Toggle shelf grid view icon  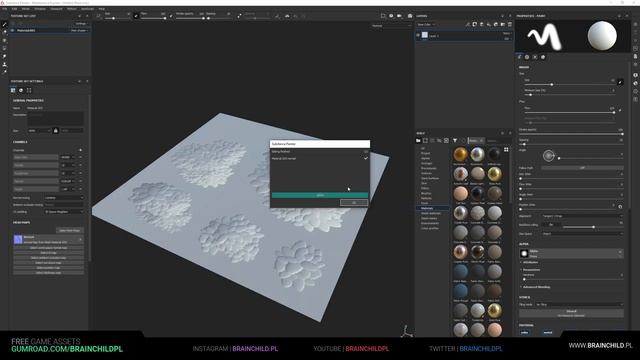click(506, 150)
